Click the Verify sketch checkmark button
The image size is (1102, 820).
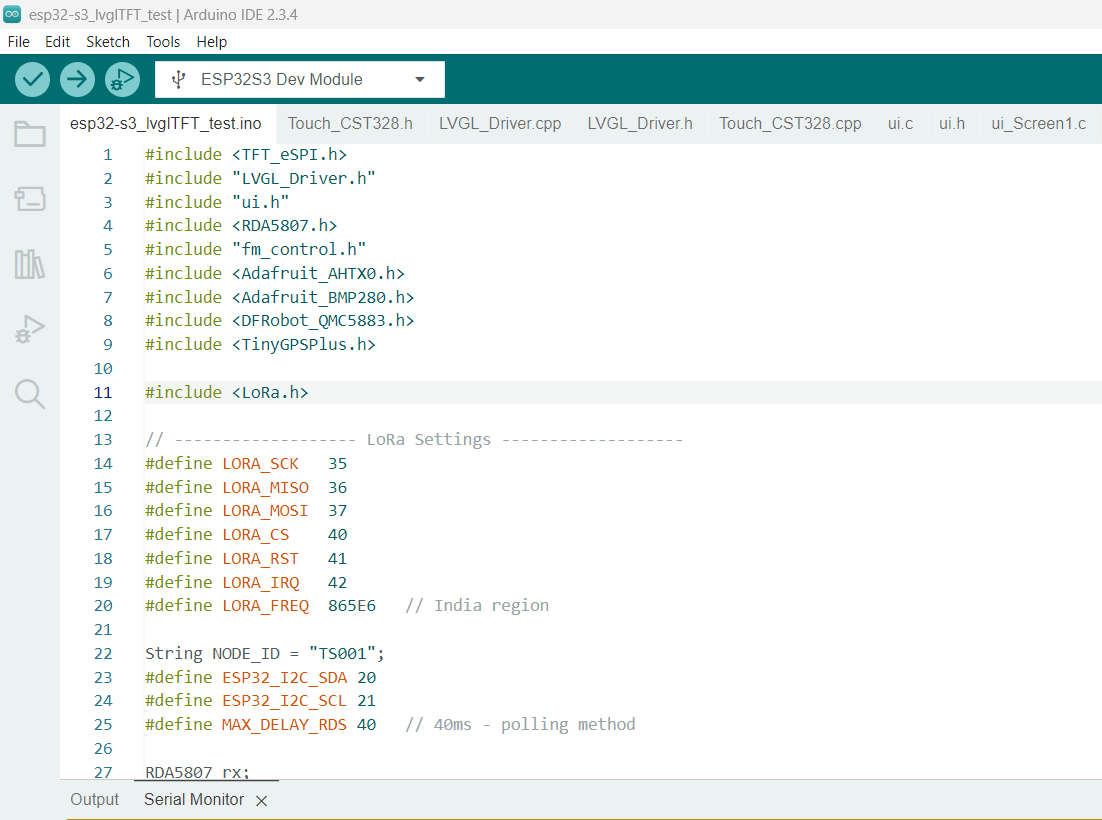coord(32,79)
